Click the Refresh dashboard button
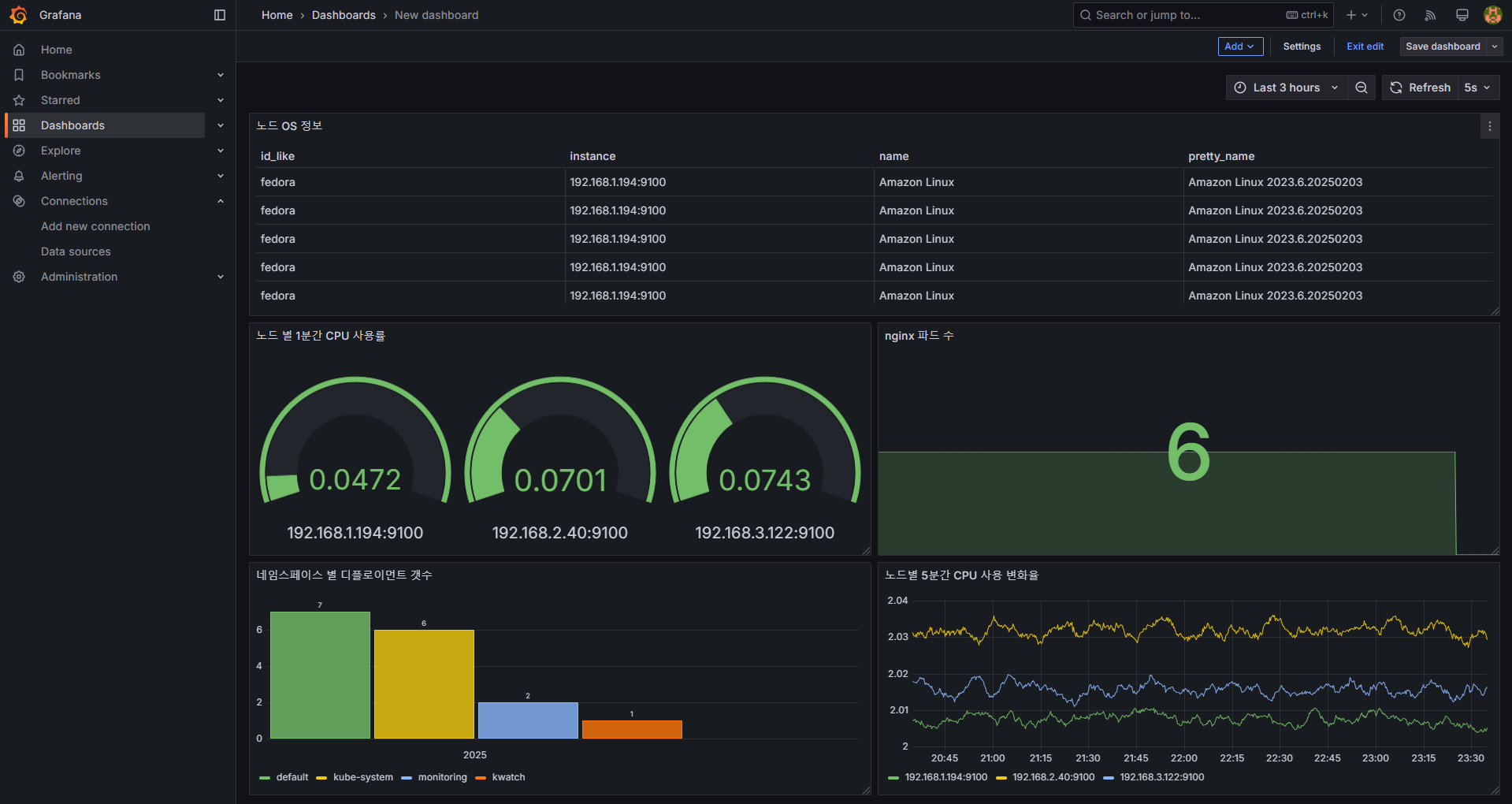The height and width of the screenshot is (804, 1512). point(1421,87)
